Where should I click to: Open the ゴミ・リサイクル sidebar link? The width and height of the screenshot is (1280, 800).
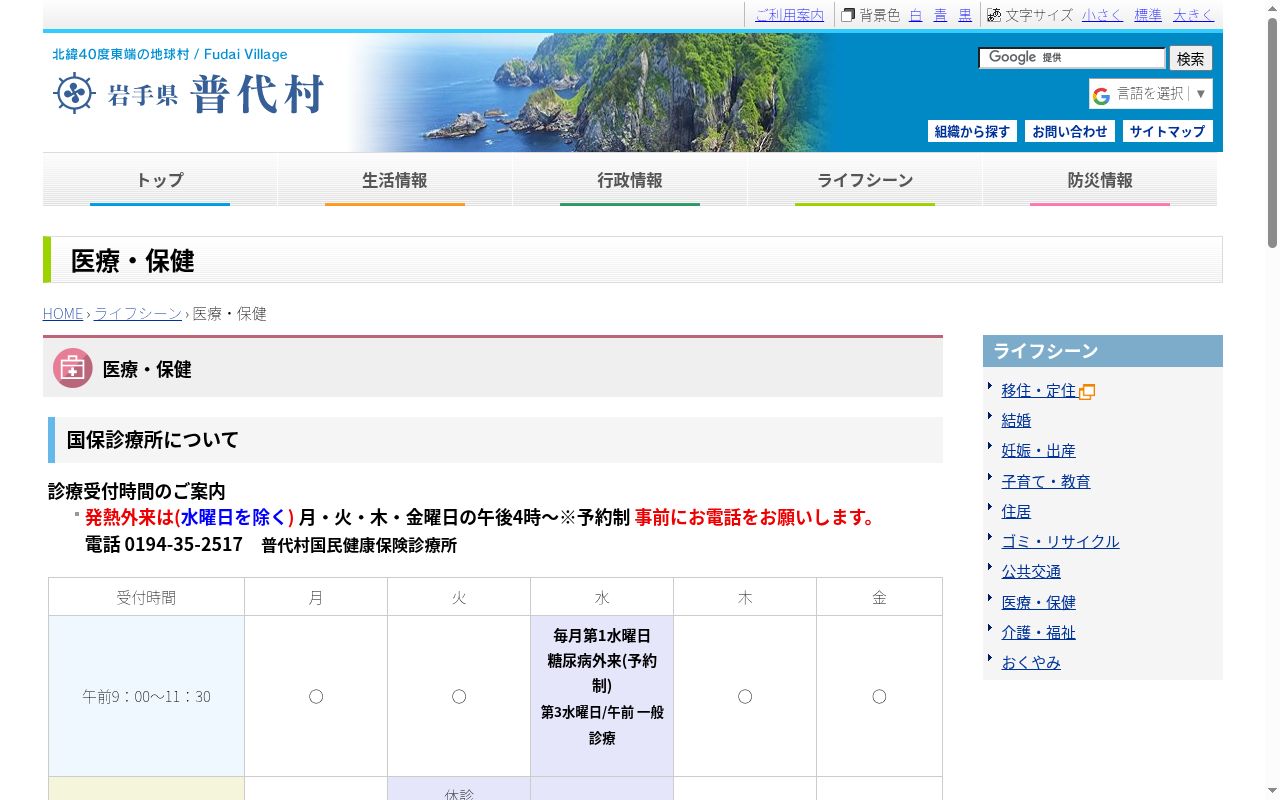click(1061, 542)
